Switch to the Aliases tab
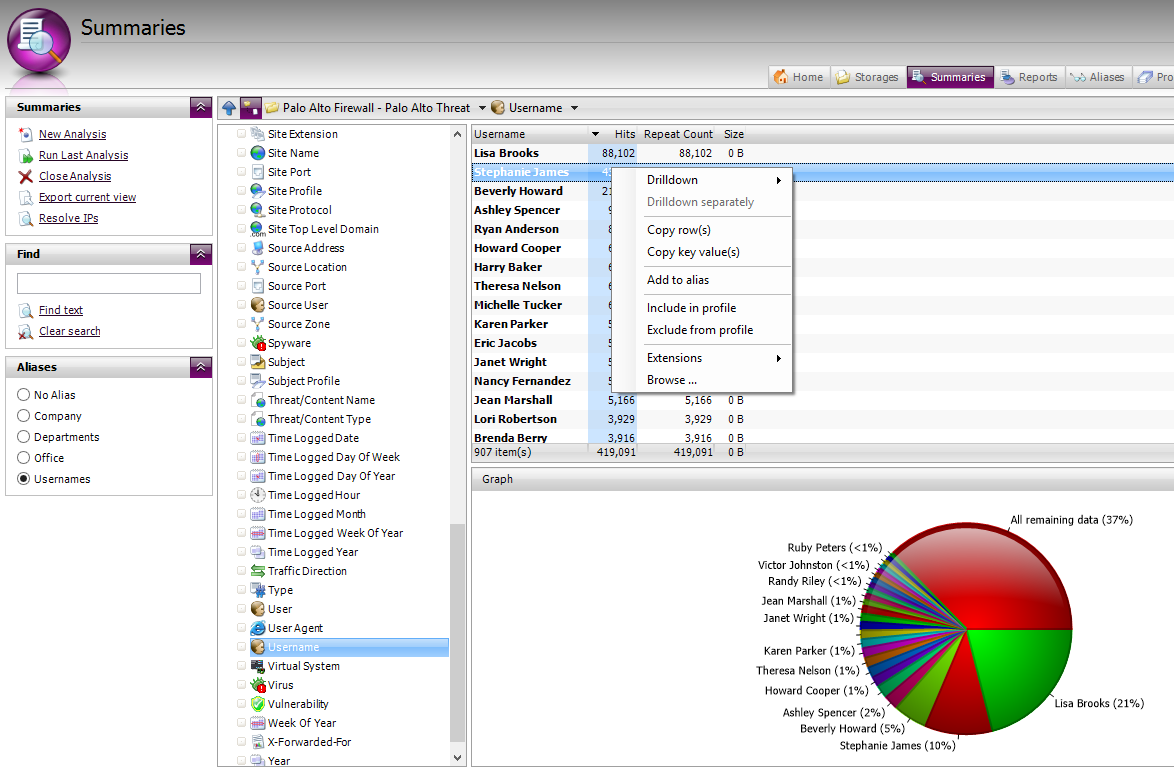Viewport: 1174px width, 771px height. pos(1098,77)
